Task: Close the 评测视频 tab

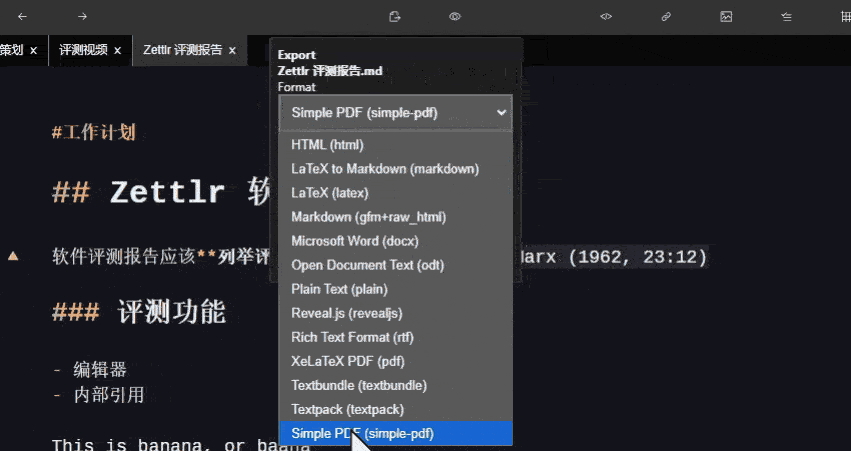Action: 118,50
